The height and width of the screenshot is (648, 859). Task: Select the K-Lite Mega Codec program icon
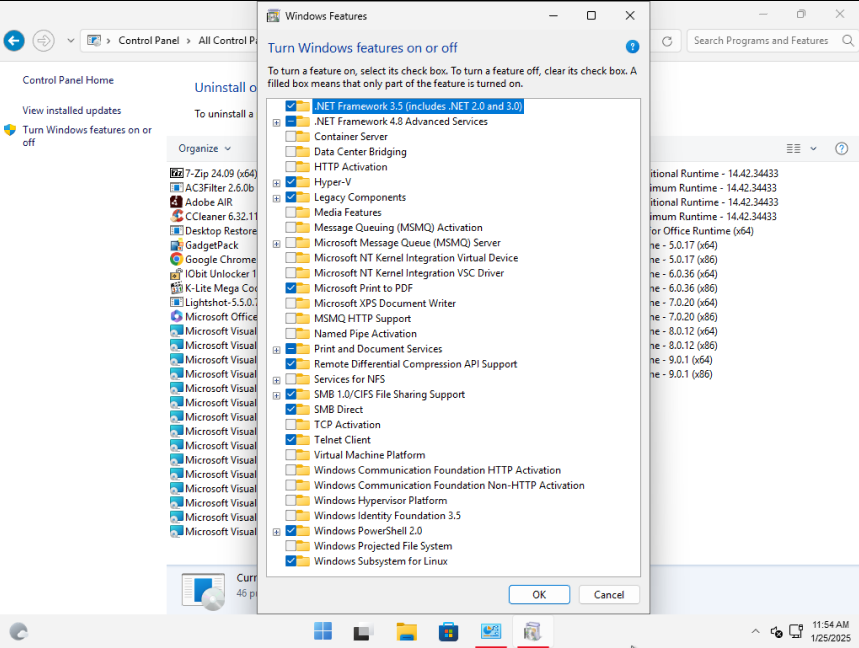click(x=176, y=288)
